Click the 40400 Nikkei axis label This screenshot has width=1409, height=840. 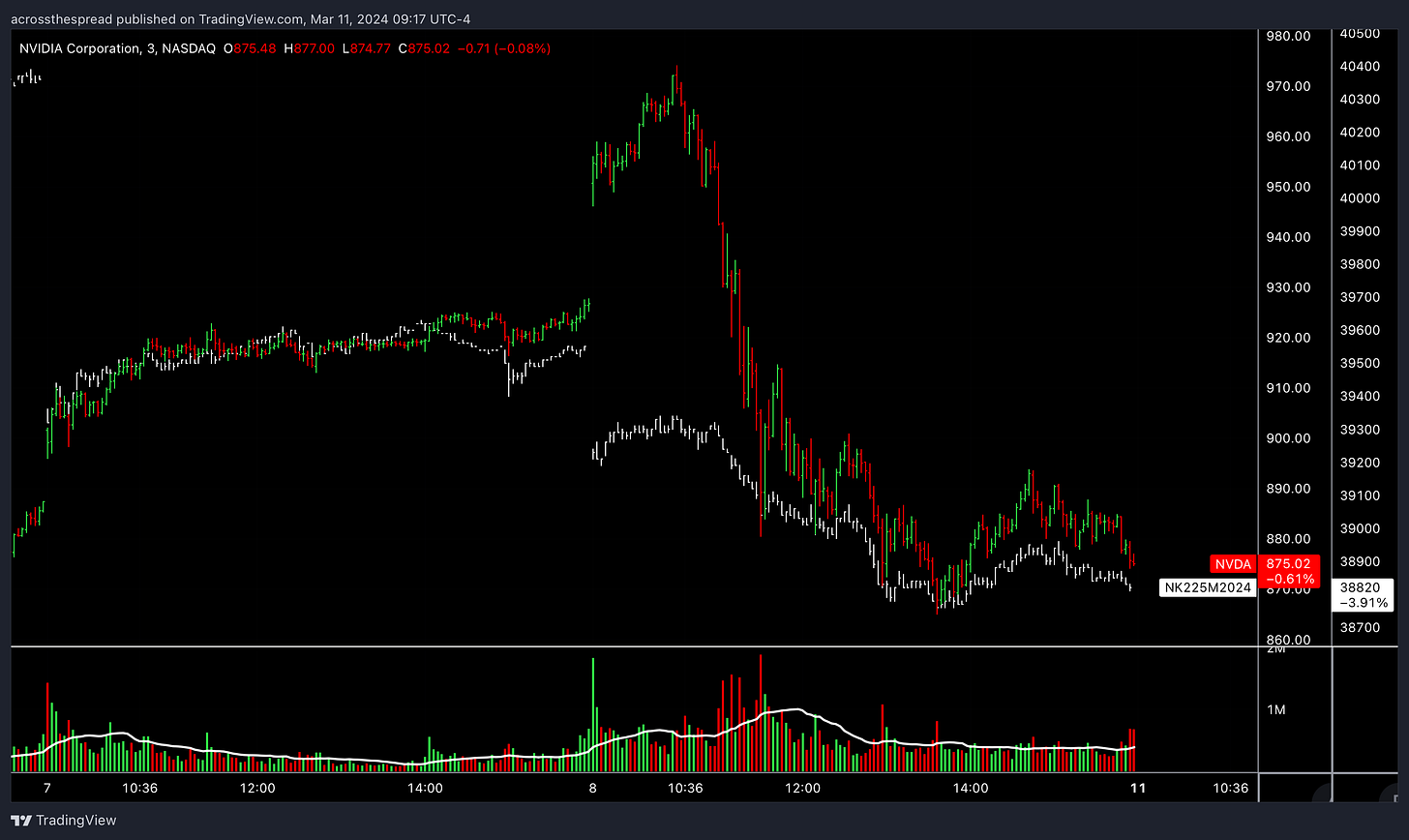[x=1360, y=67]
